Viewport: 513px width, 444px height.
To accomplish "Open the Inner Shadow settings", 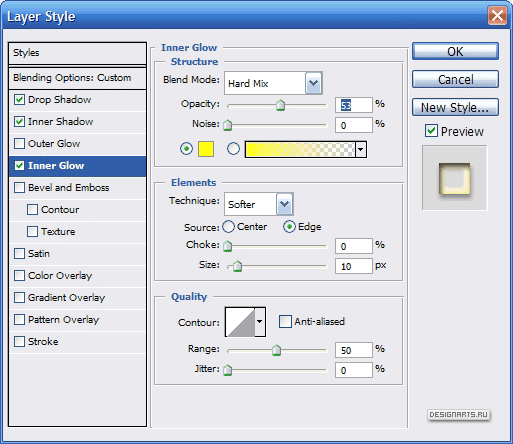I will 61,121.
